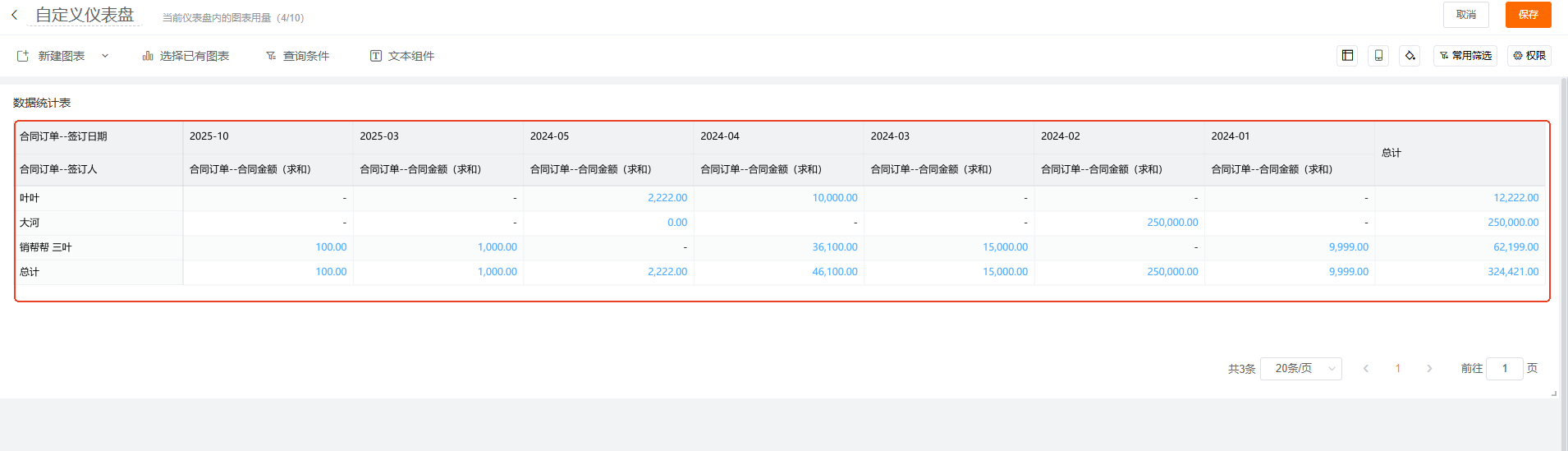The height and width of the screenshot is (451, 1568).
Task: Click the 文本组件 text icon
Action: click(x=376, y=56)
